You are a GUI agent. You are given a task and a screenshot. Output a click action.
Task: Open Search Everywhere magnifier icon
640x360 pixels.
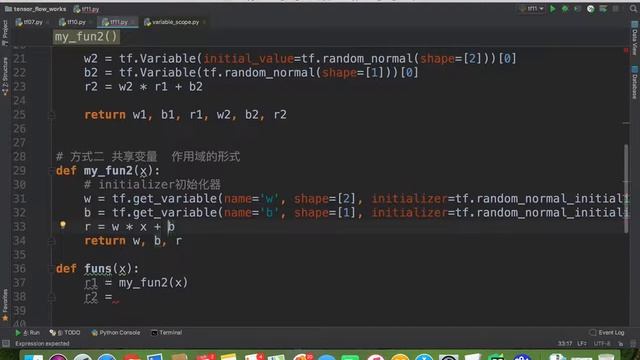coord(633,9)
